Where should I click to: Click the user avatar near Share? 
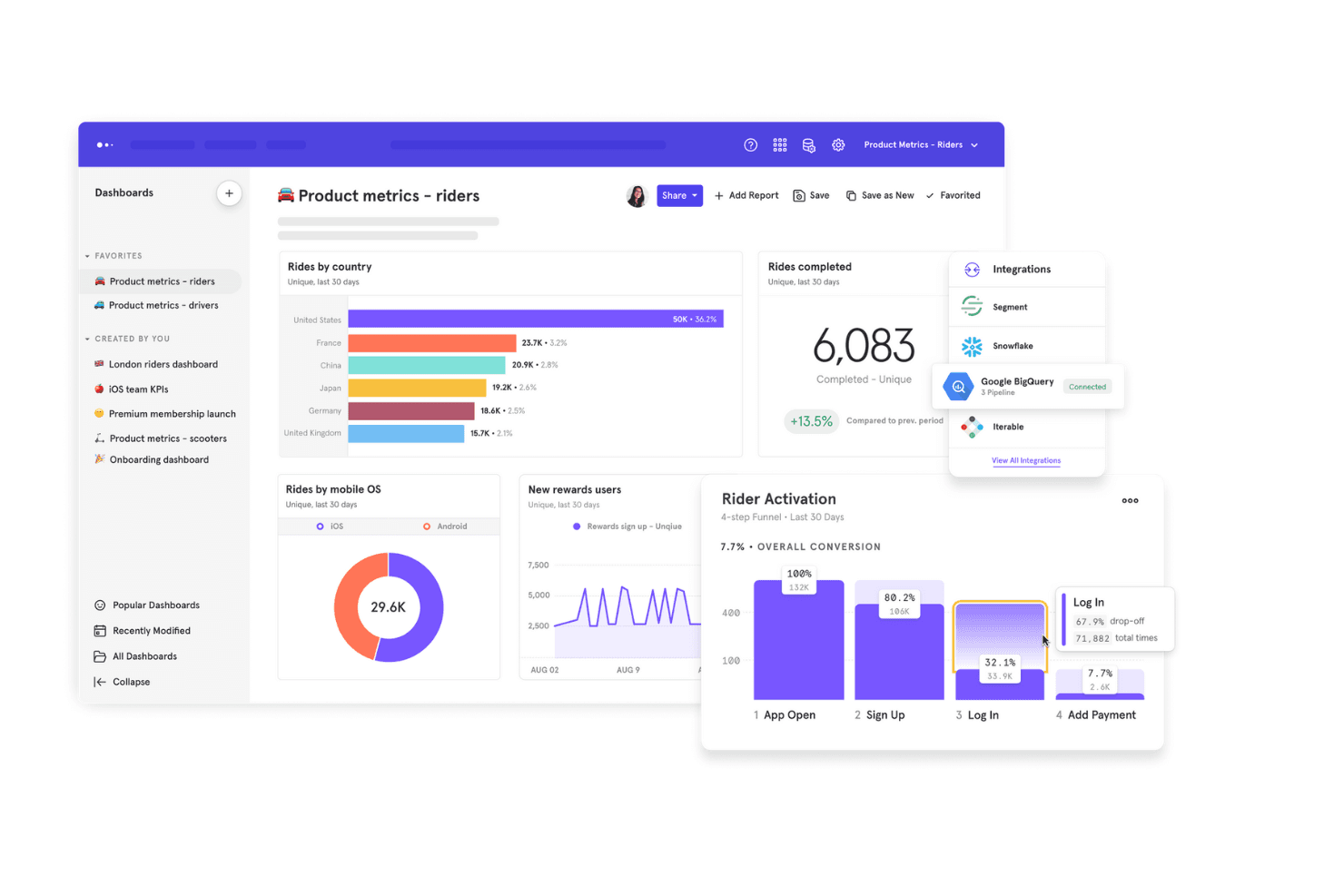click(x=637, y=195)
